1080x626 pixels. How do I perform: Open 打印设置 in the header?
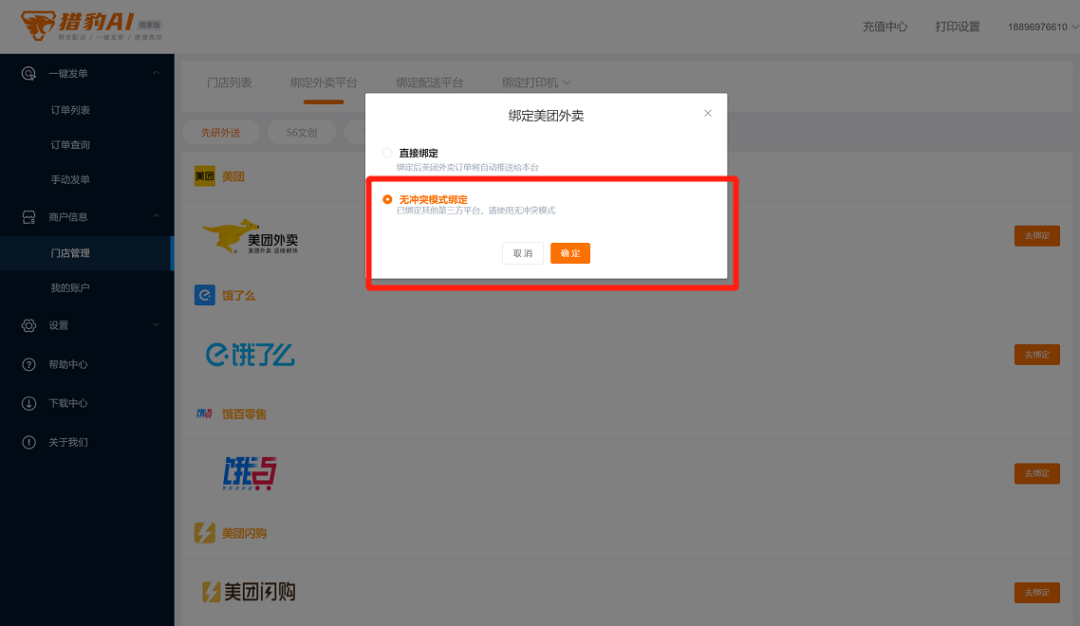pos(957,27)
